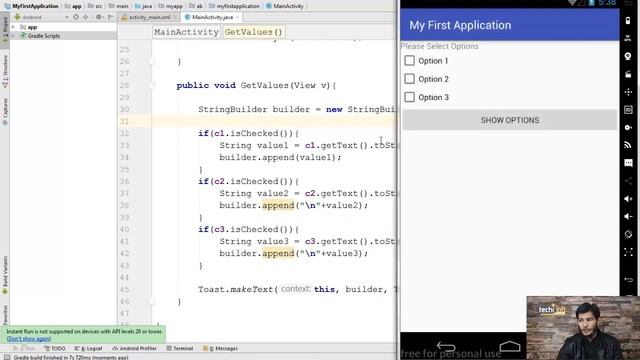Click the java breadcrumb folder
The height and width of the screenshot is (360, 640).
(144, 6)
